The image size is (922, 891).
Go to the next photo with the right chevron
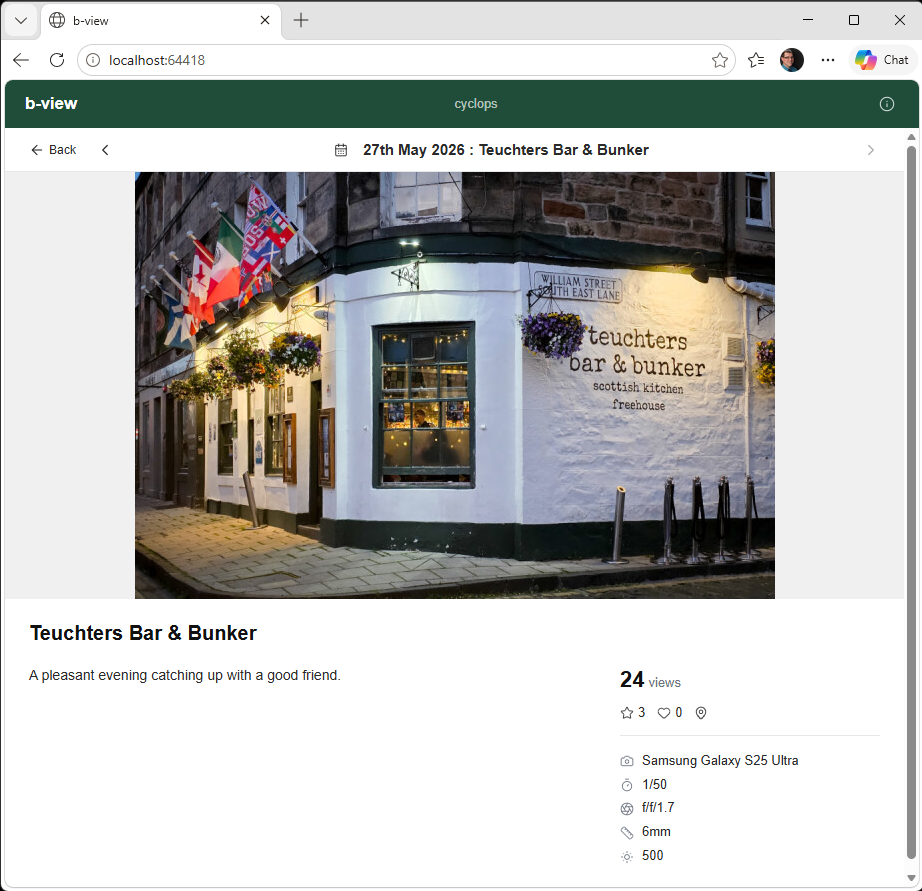[x=870, y=150]
